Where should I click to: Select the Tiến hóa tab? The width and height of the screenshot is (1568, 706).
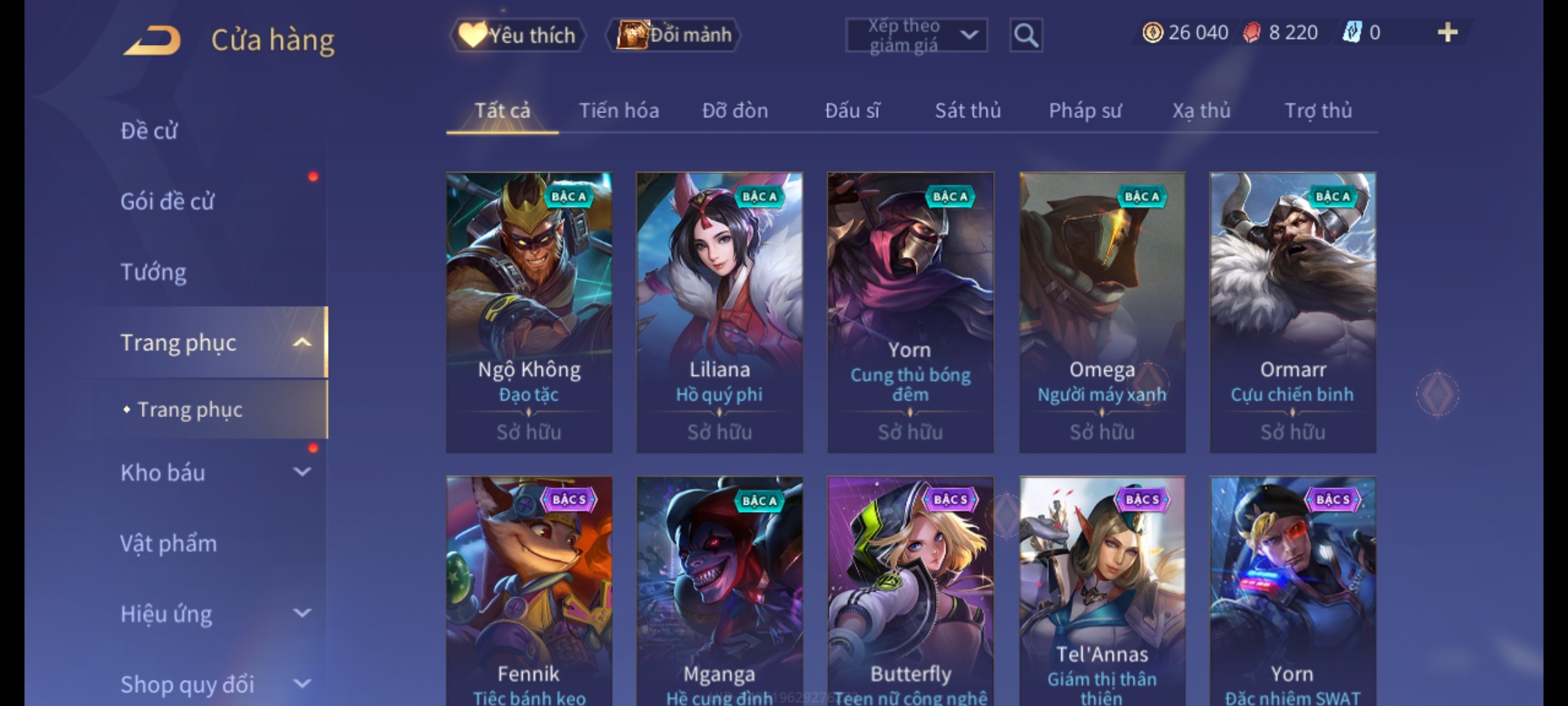[x=619, y=110]
